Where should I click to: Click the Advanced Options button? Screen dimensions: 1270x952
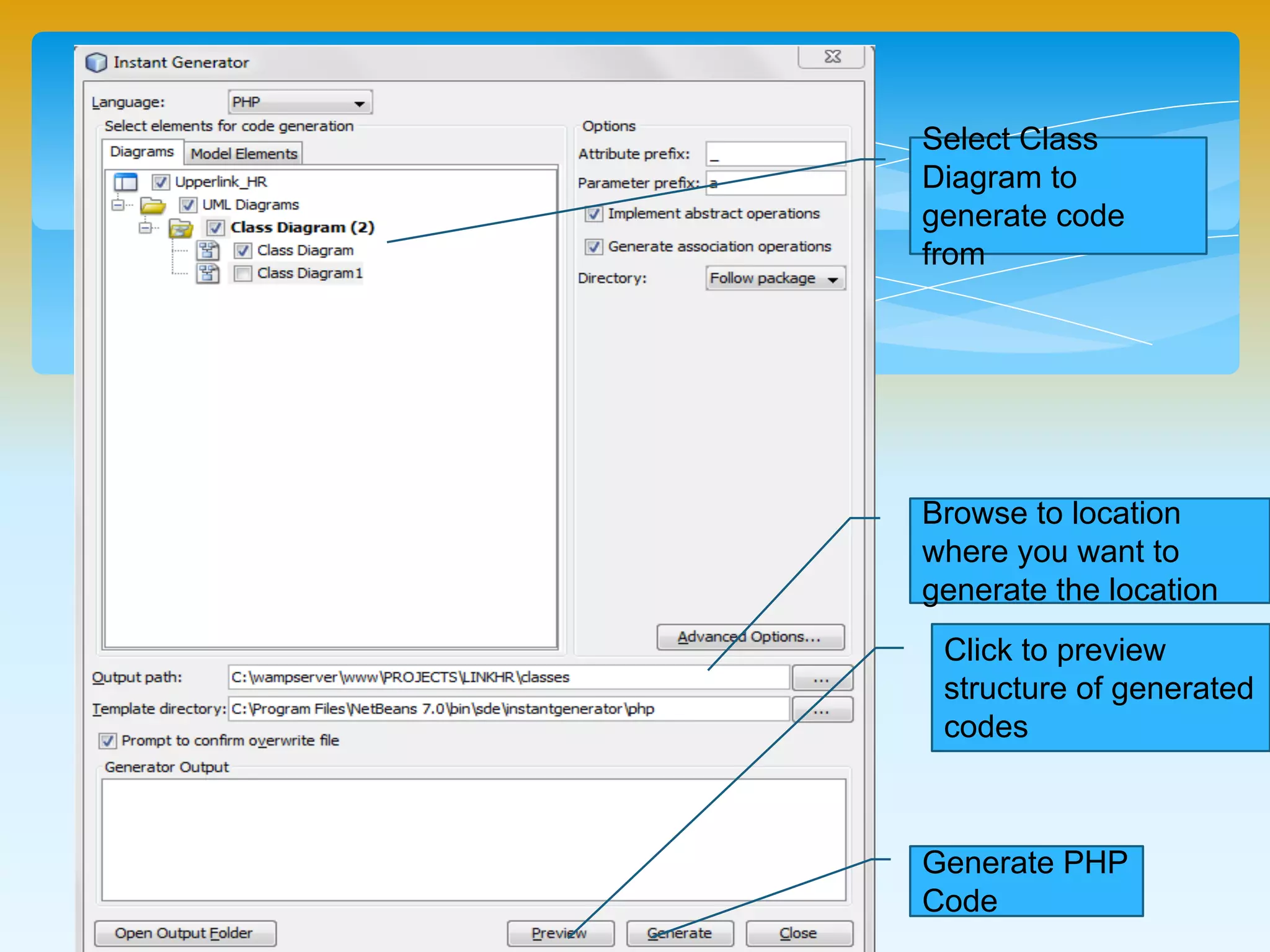[750, 637]
